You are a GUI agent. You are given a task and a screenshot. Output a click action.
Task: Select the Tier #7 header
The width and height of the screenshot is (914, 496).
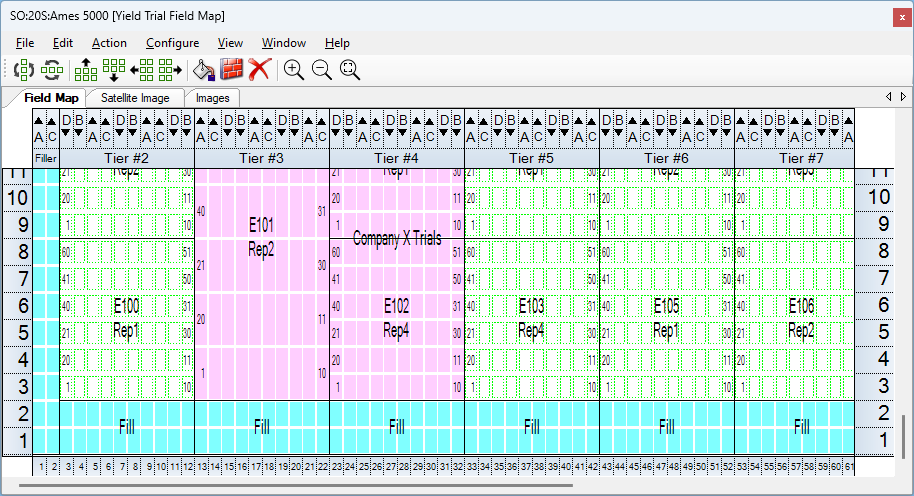click(x=795, y=158)
